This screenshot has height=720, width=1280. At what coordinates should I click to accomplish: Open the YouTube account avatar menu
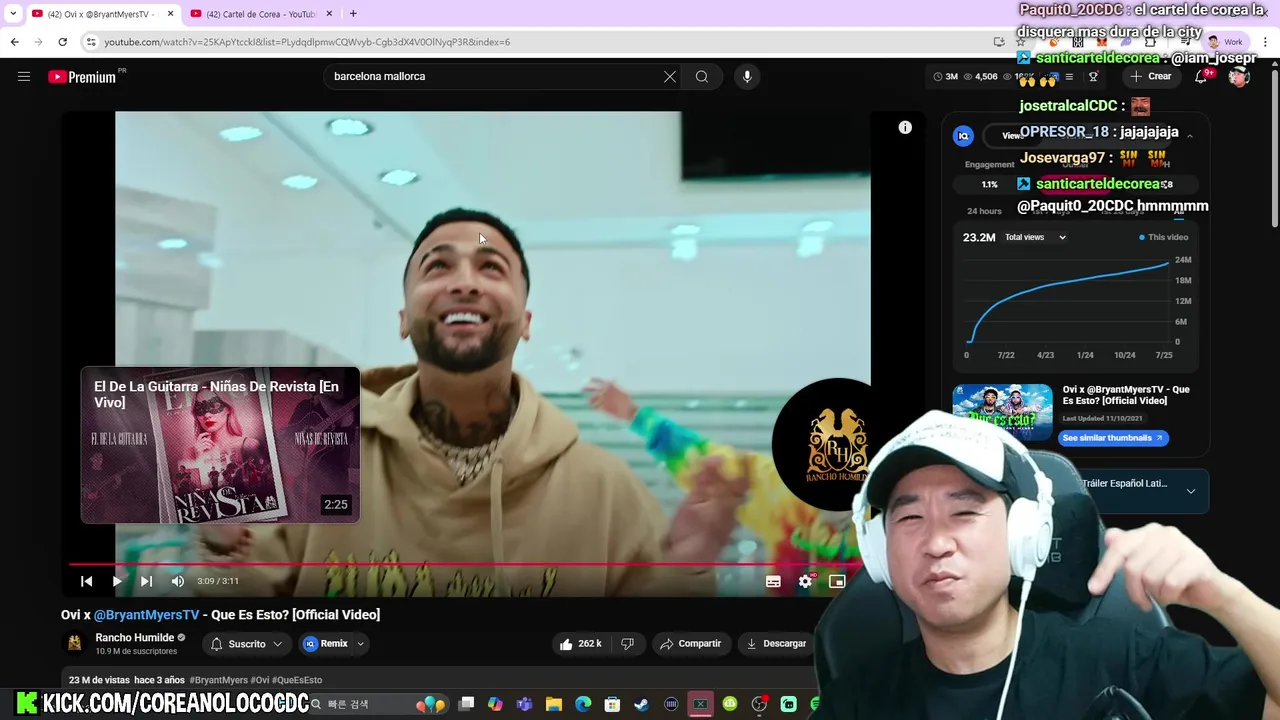tap(1240, 76)
